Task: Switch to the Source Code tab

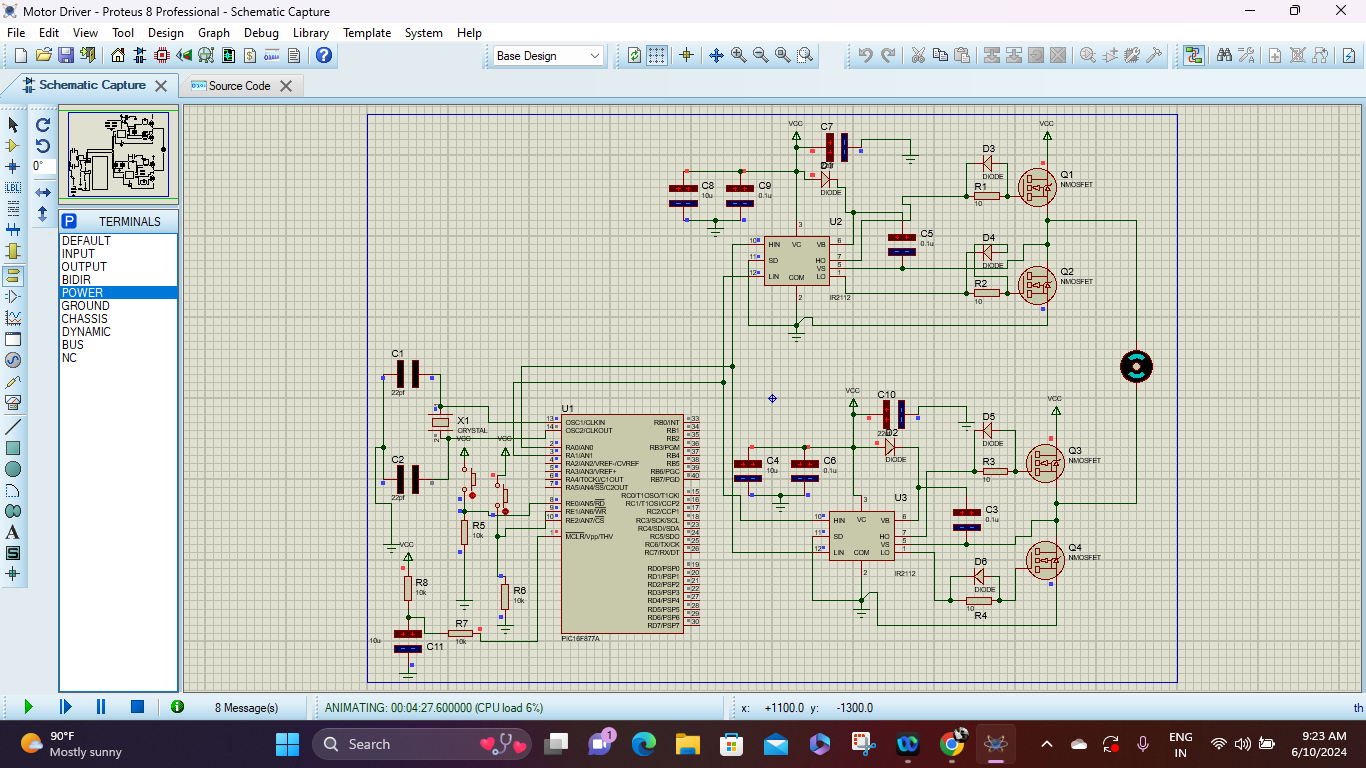Action: (x=239, y=86)
